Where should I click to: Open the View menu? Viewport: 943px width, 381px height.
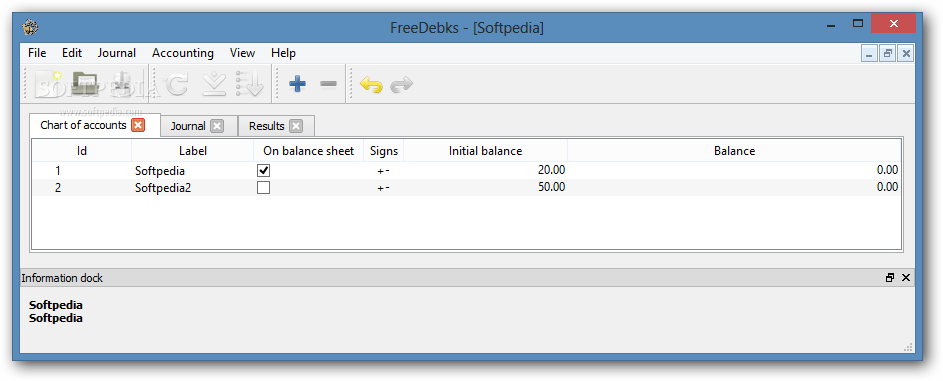[242, 53]
